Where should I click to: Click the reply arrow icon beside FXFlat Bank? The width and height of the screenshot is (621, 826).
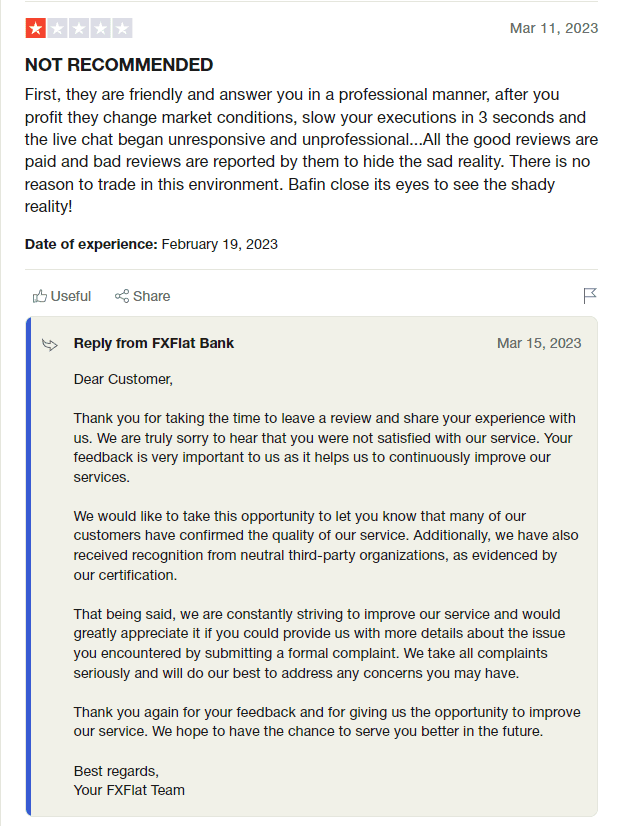click(x=50, y=344)
